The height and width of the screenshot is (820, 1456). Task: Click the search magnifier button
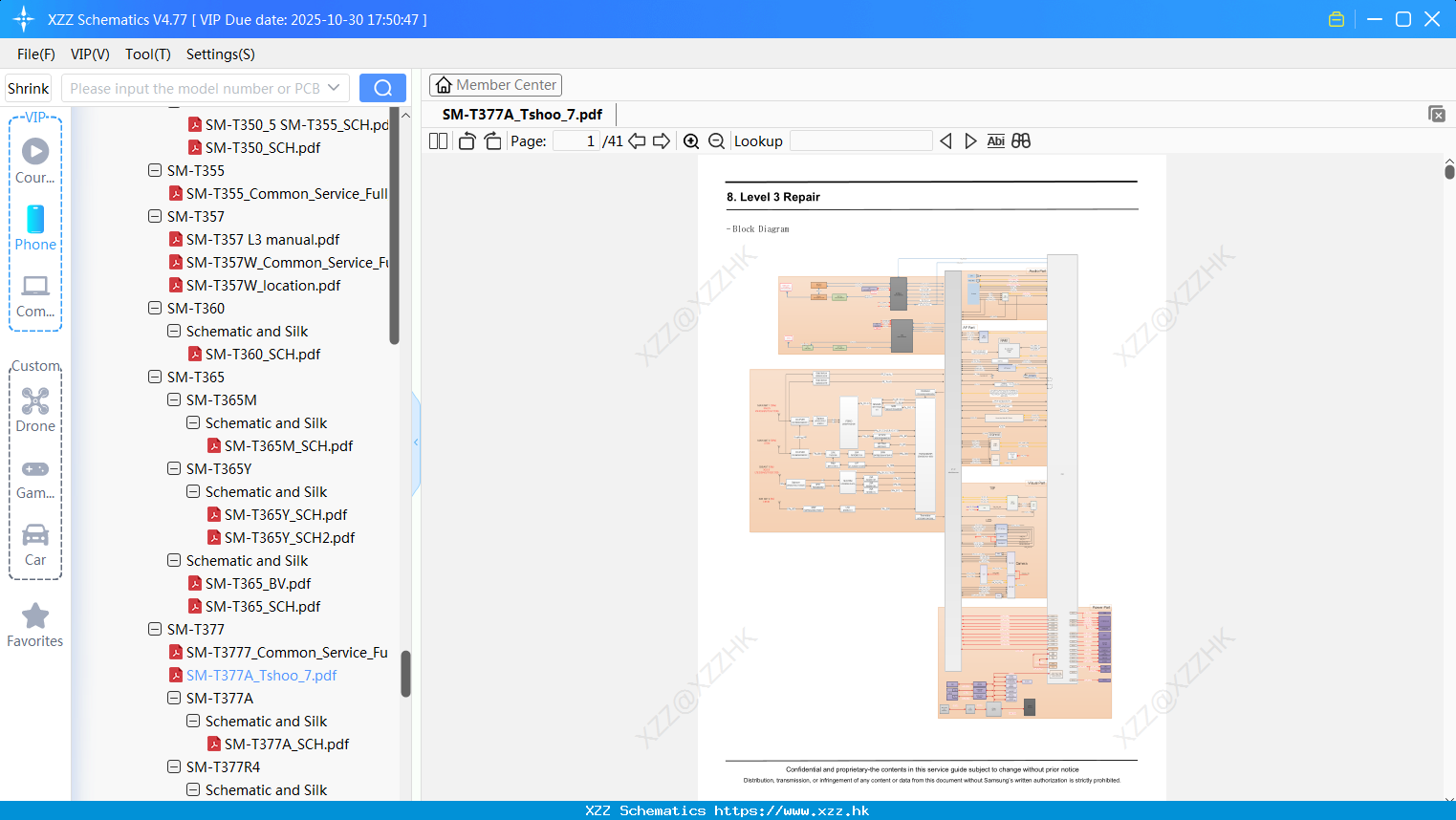coord(382,88)
